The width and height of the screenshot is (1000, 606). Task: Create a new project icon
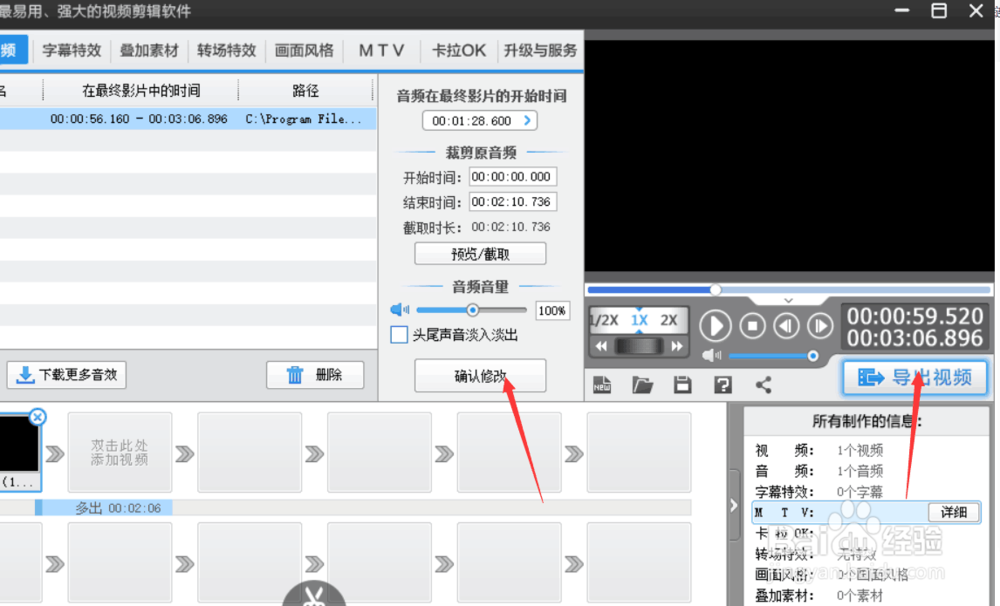(602, 385)
